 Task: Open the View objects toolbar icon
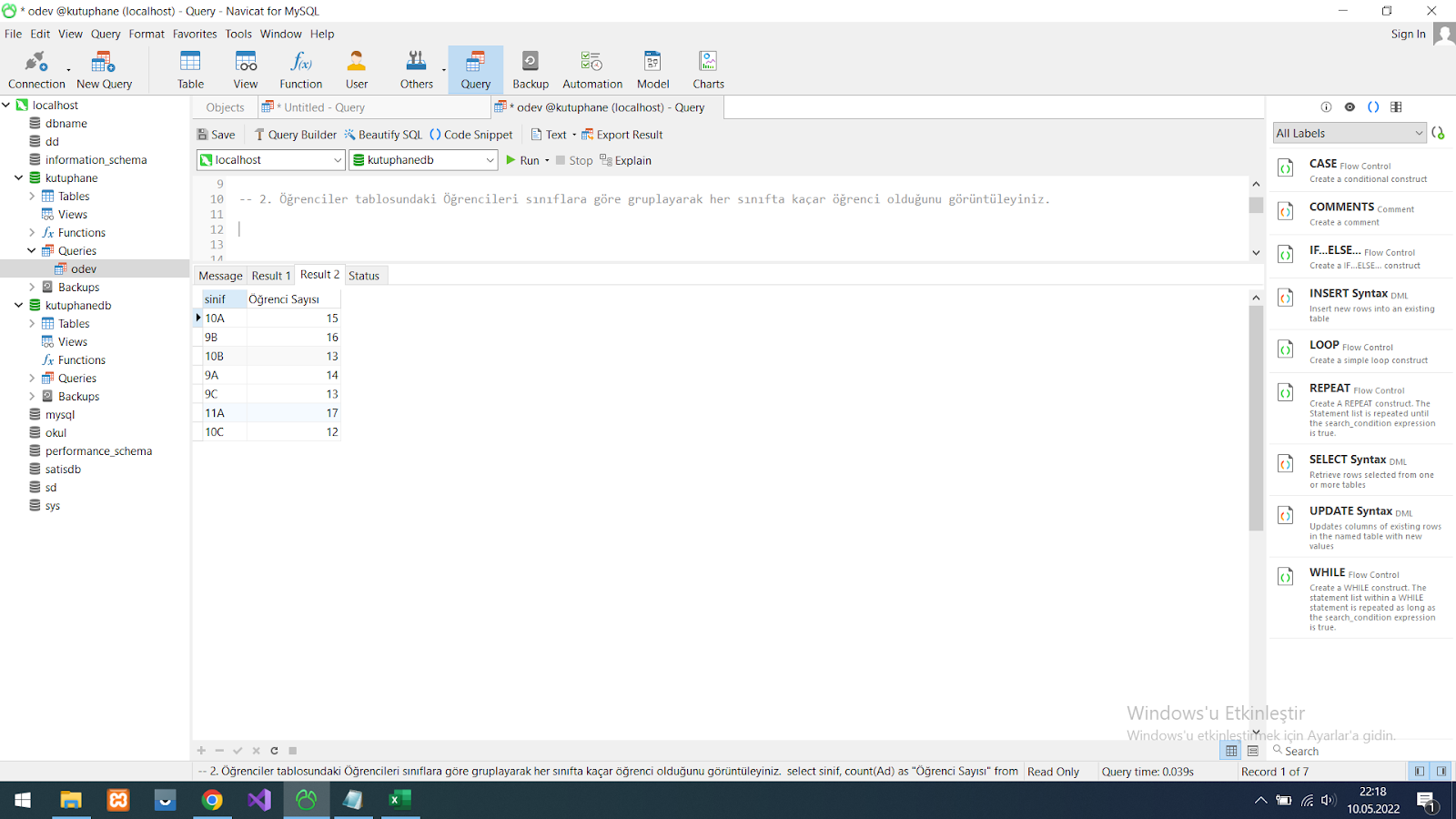pyautogui.click(x=246, y=70)
